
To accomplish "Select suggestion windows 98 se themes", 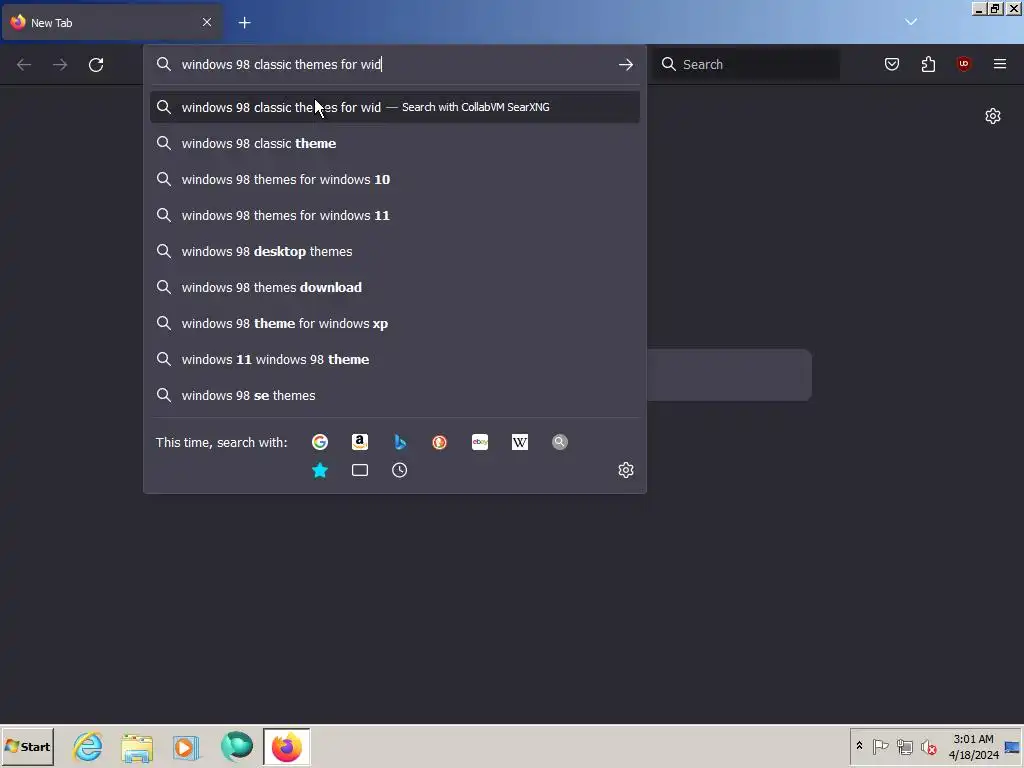I will click(395, 395).
